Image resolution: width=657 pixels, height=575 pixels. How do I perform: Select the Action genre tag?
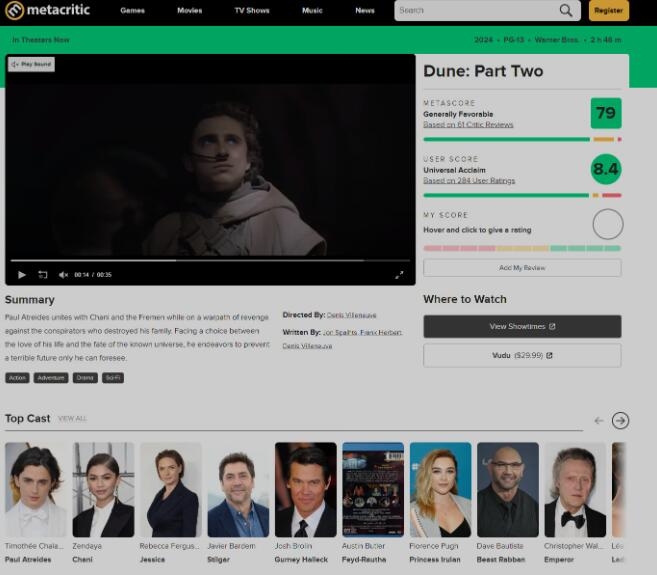[17, 378]
